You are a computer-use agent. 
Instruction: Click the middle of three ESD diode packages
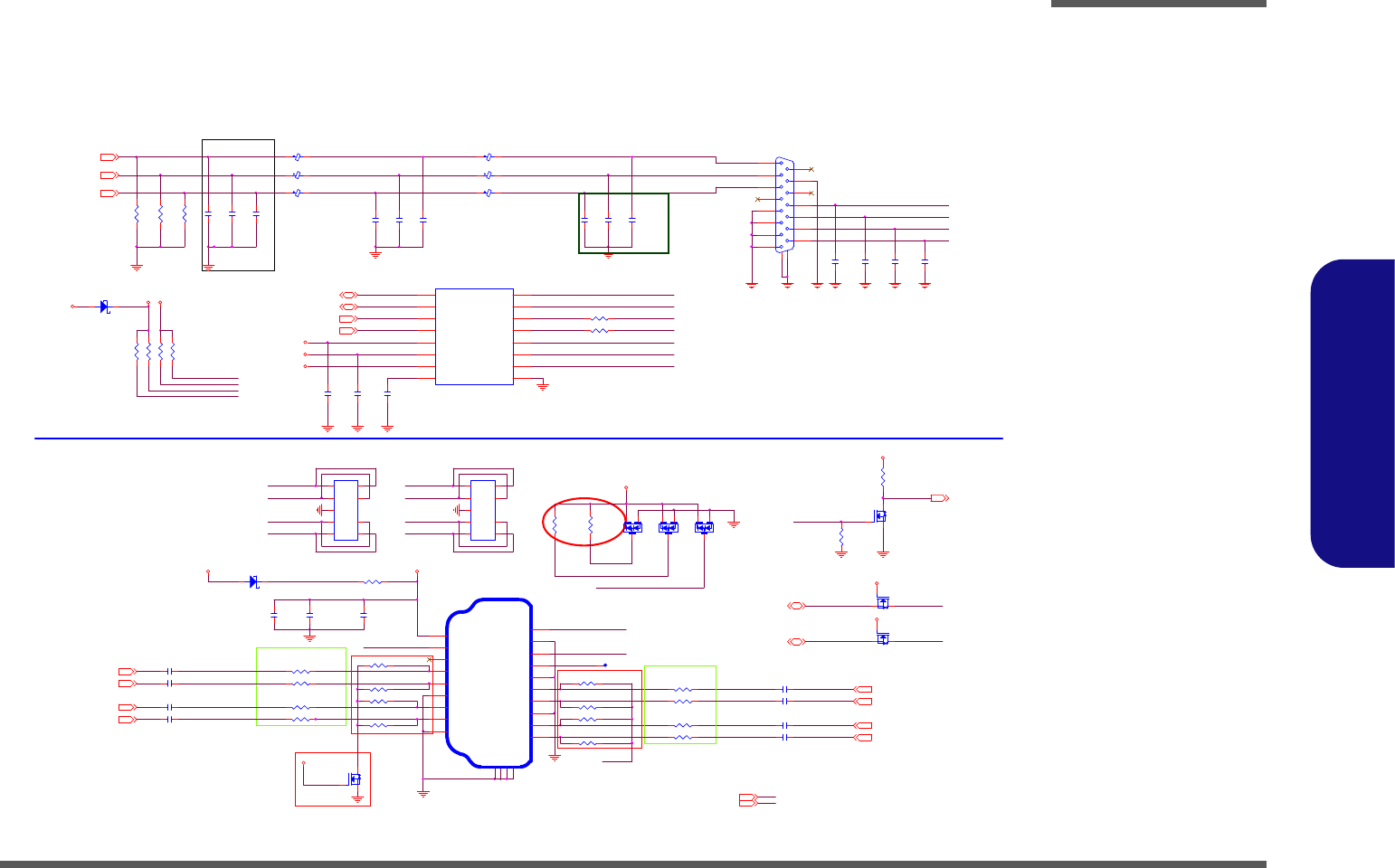coord(669,527)
